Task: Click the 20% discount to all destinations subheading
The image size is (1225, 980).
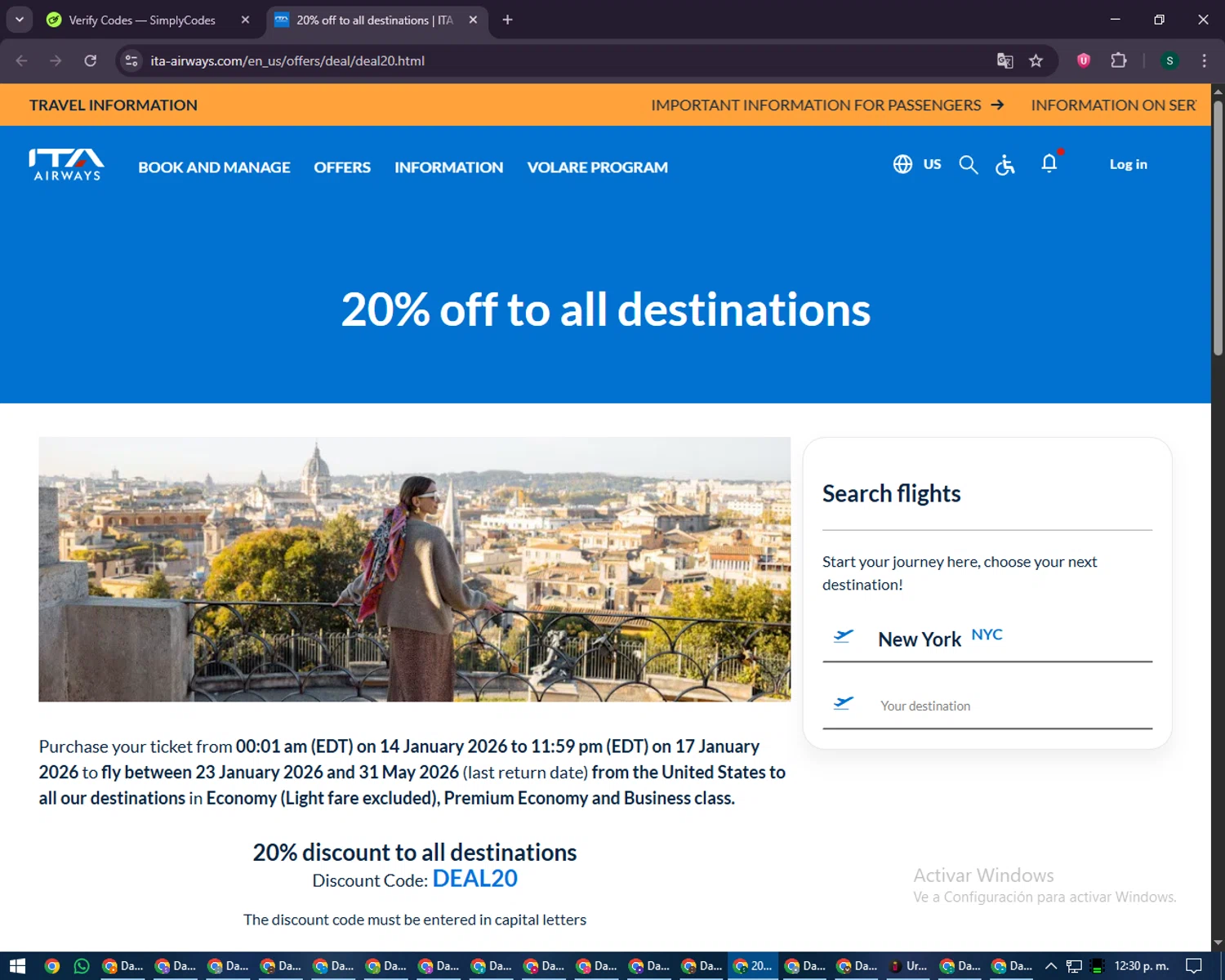Action: pos(415,852)
